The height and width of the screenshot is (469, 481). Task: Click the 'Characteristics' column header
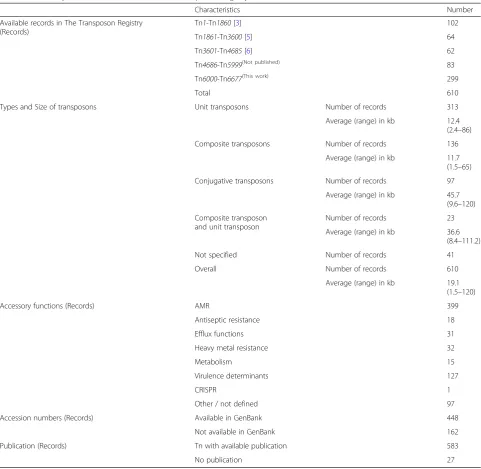click(x=217, y=10)
